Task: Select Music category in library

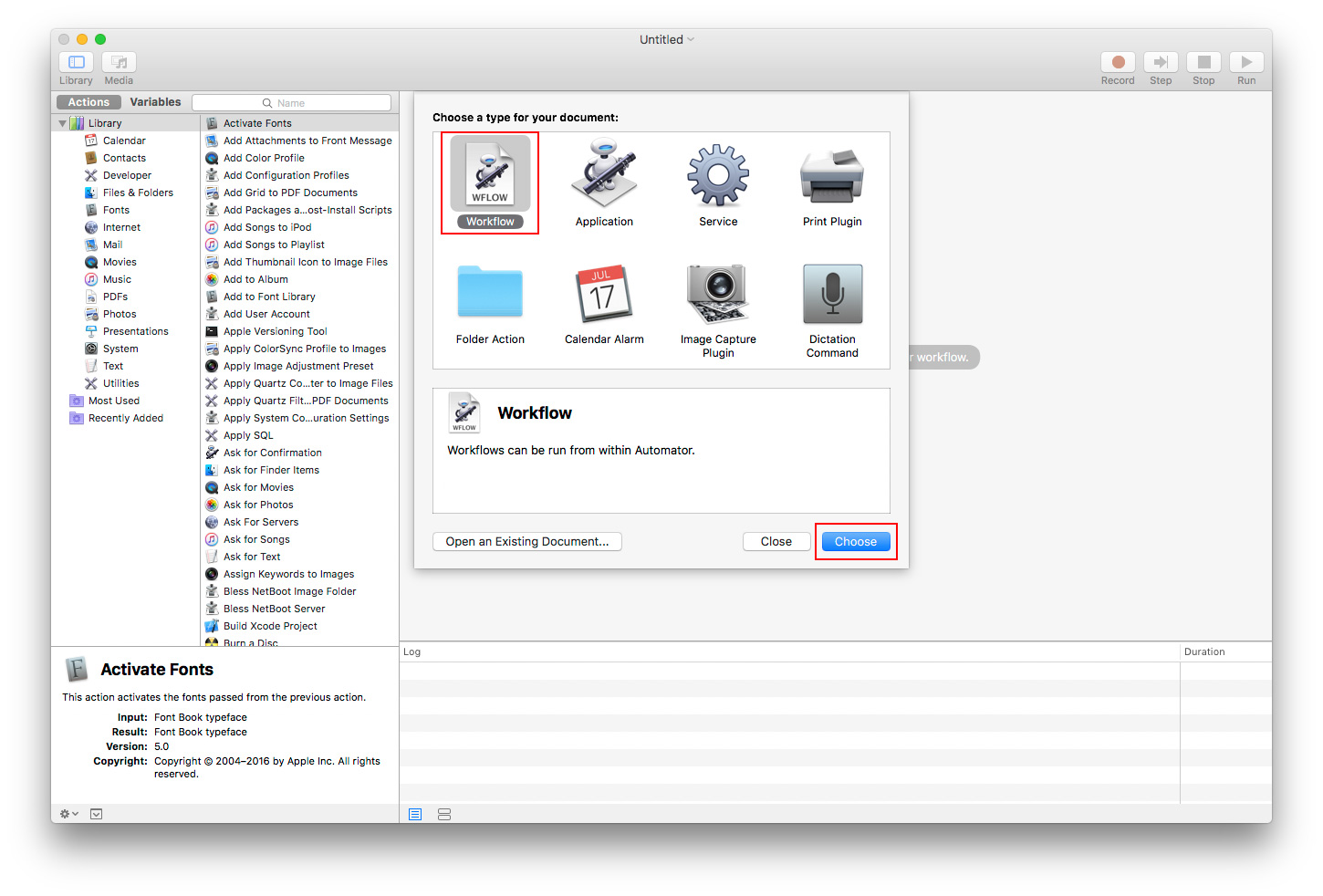Action: pos(117,279)
